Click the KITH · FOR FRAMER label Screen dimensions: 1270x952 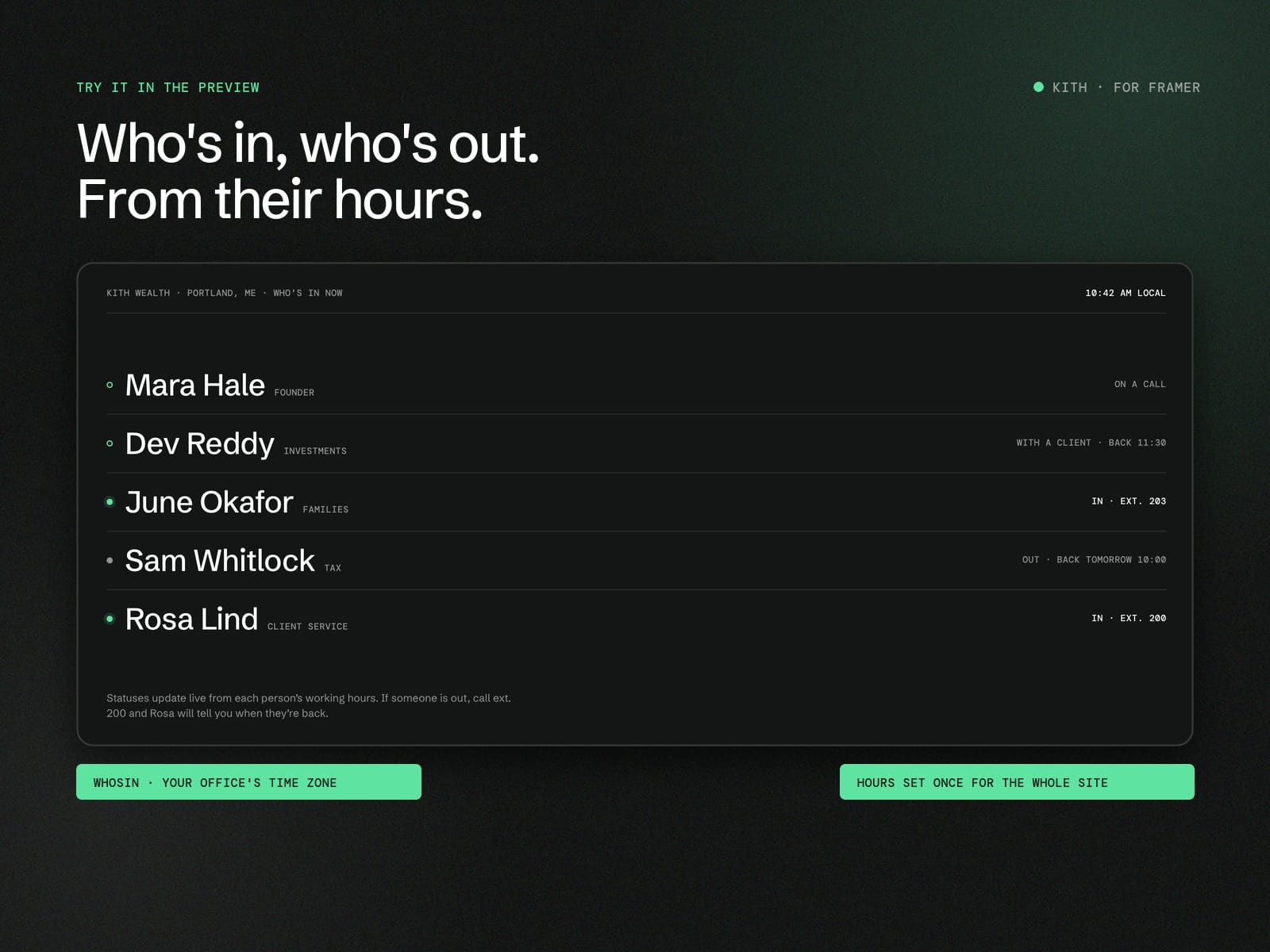pos(1126,87)
